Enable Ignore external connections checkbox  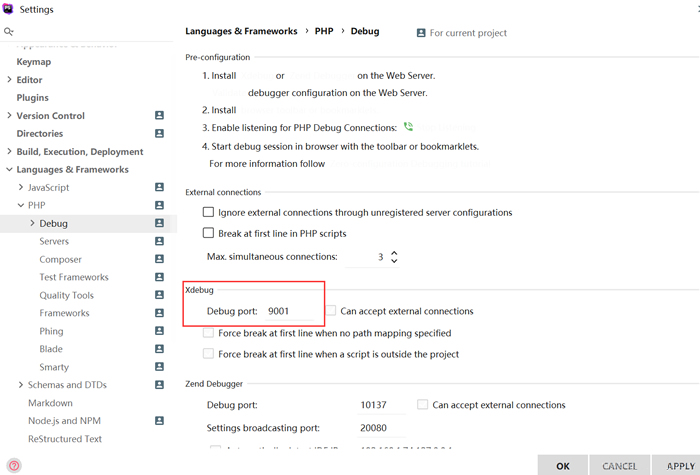click(x=208, y=212)
